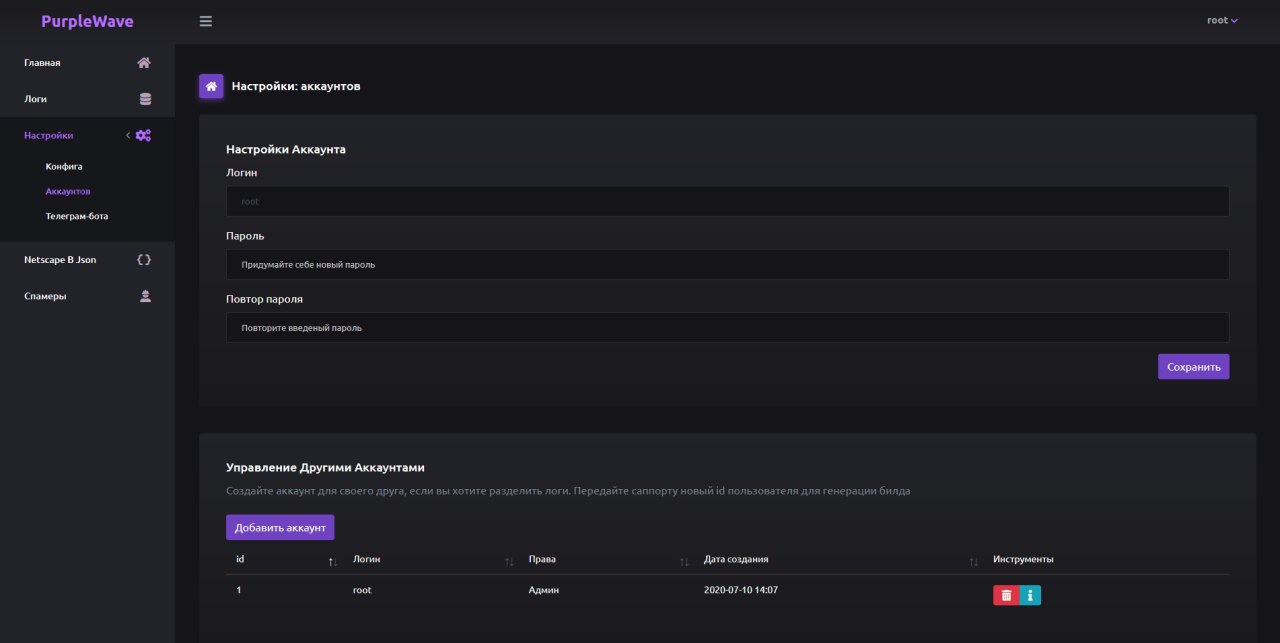This screenshot has height=643, width=1280.
Task: Show info for root account via teal icon
Action: [x=1030, y=595]
